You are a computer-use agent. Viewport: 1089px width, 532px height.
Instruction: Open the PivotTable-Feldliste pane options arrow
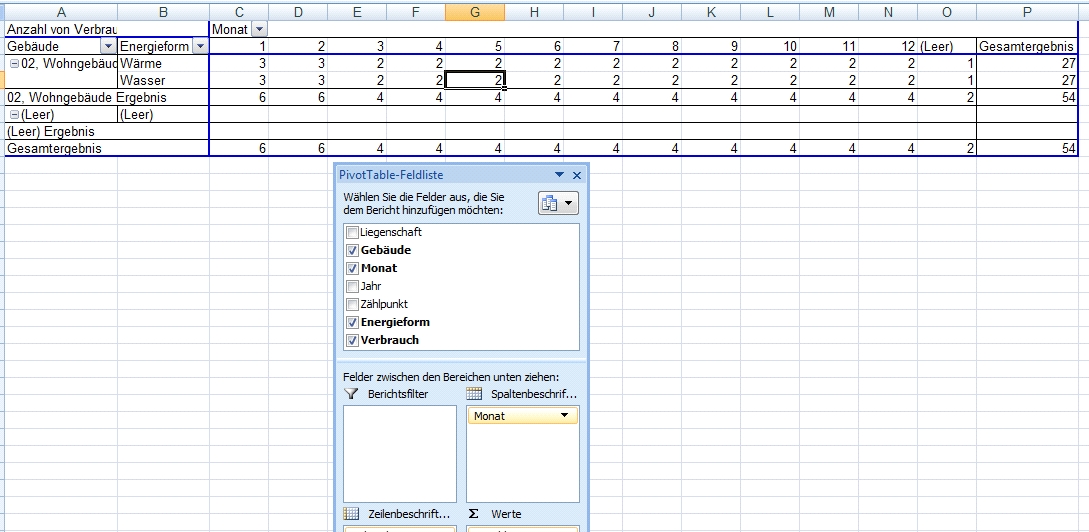tap(560, 175)
